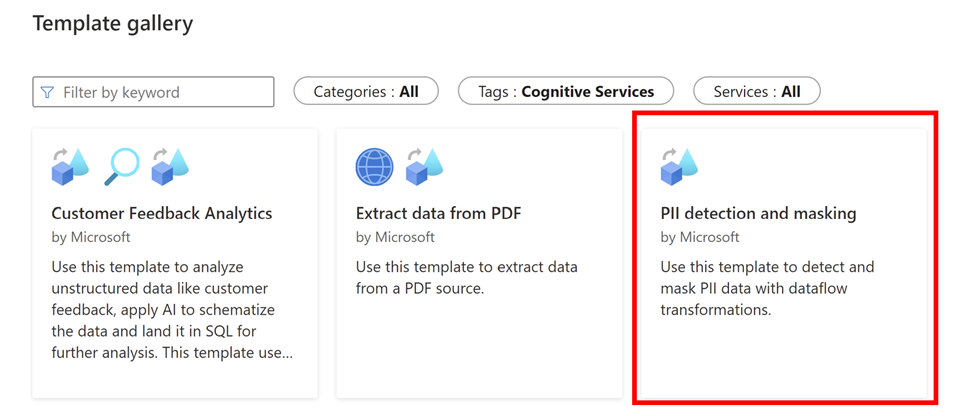Viewport: 956px width, 416px height.
Task: Click globe web icon on Extract data card
Action: point(374,167)
